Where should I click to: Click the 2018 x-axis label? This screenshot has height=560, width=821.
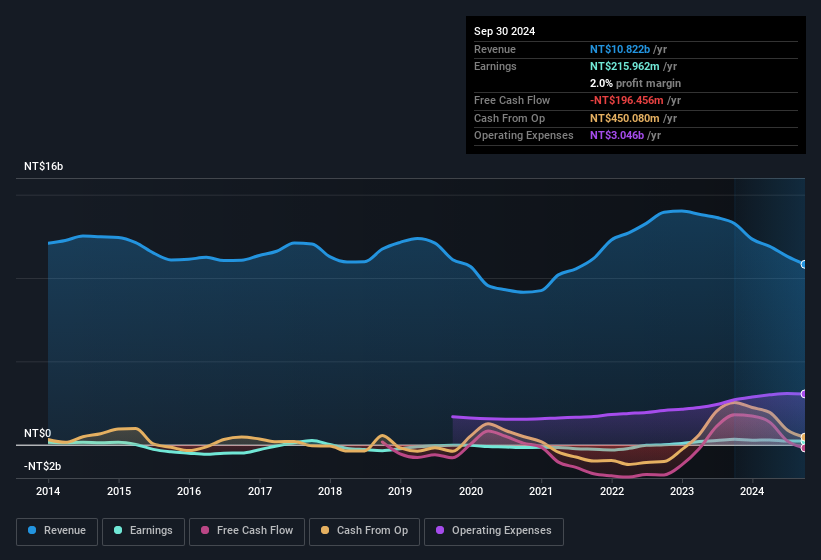click(x=330, y=491)
